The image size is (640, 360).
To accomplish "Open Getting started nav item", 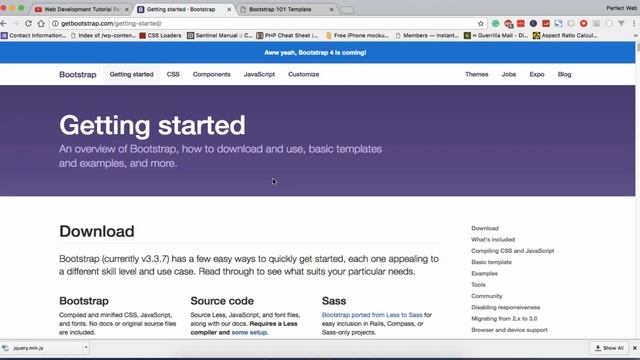I will (x=131, y=74).
